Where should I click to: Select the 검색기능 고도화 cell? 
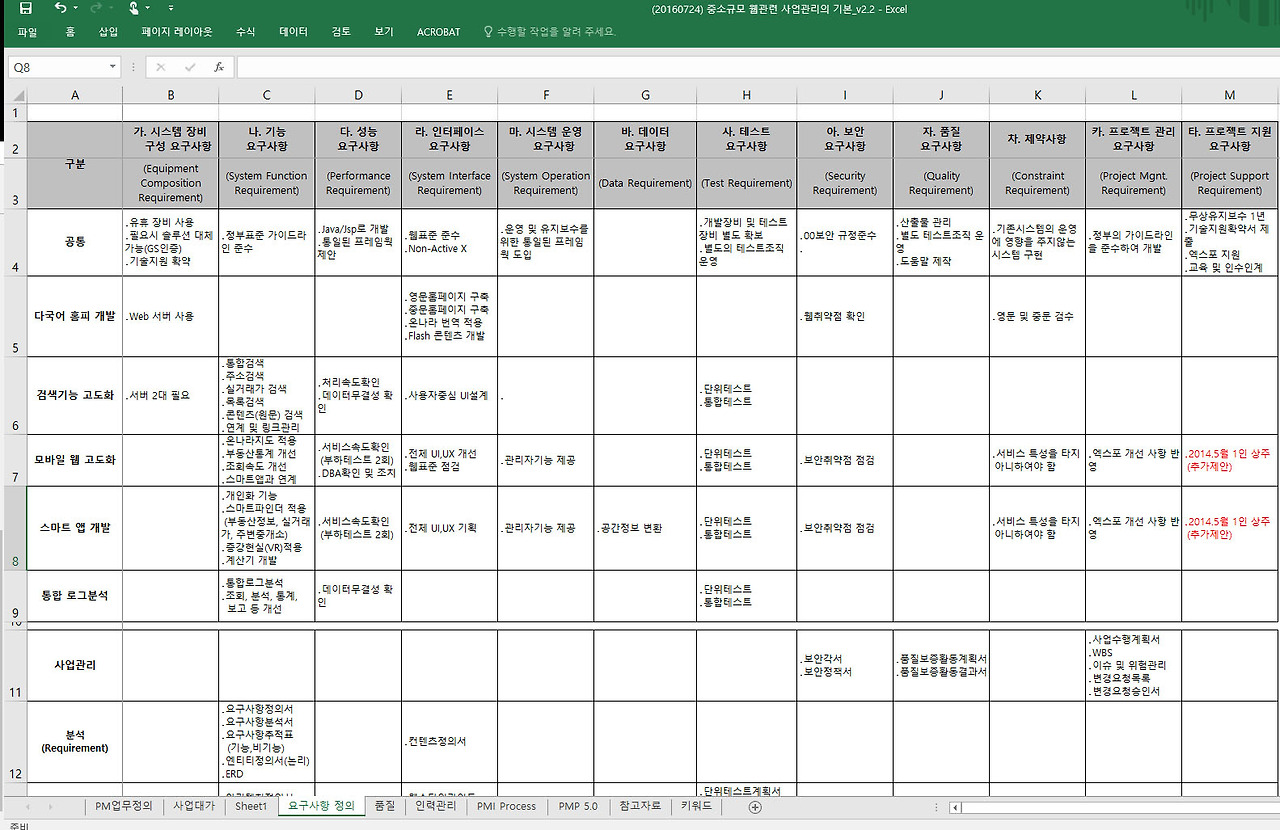coord(75,395)
